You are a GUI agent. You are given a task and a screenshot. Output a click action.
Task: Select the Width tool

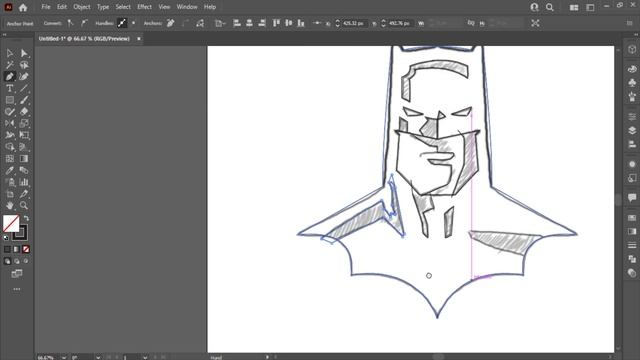[x=10, y=135]
